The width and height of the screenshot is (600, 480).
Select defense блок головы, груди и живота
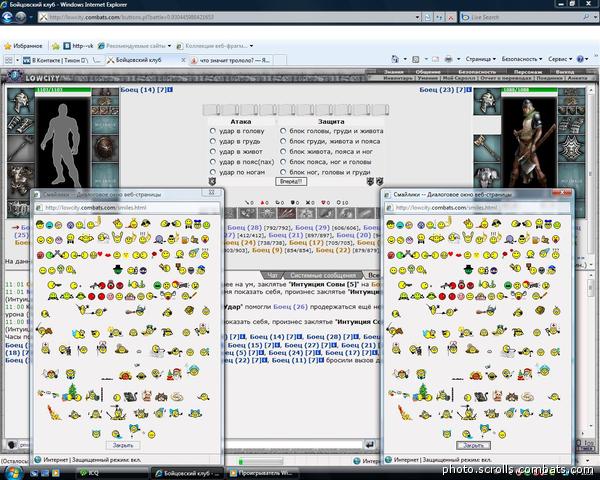[283, 131]
